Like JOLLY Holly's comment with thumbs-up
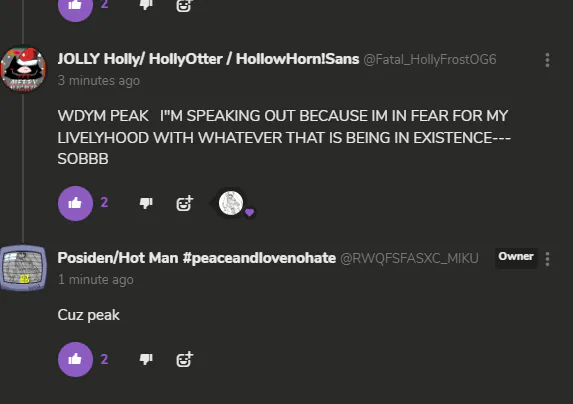Screen dimensions: 573x404 pos(75,203)
